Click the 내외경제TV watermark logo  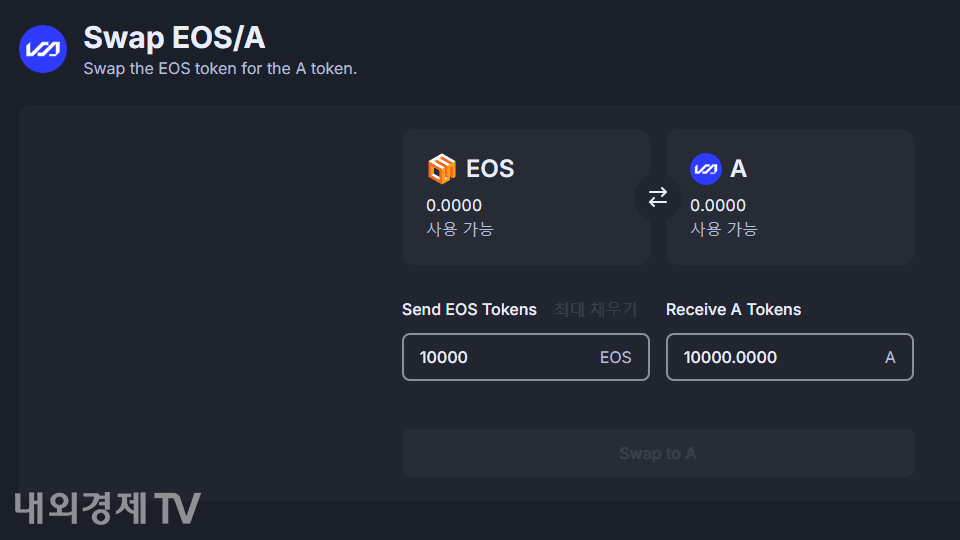108,508
